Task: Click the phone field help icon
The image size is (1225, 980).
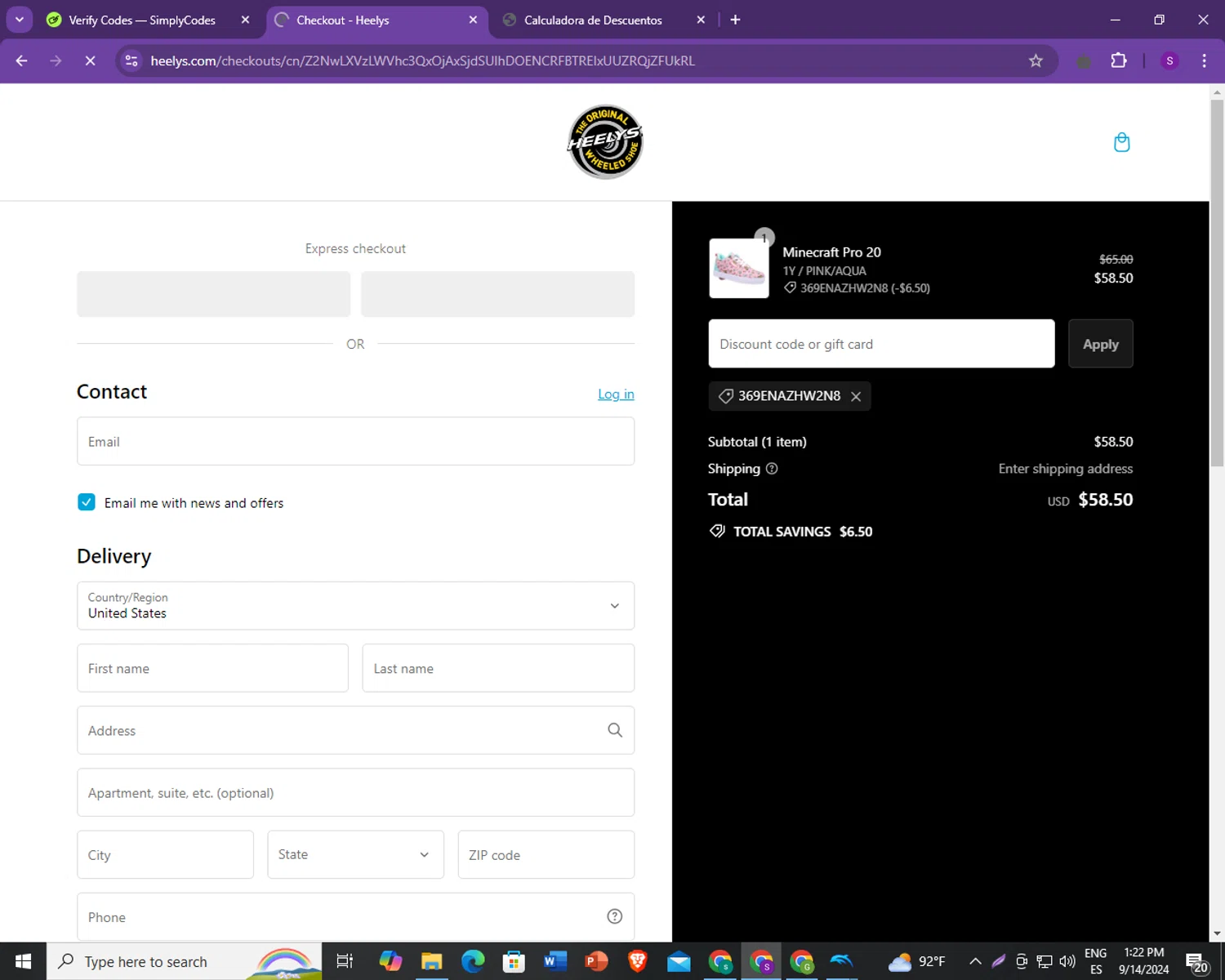Action: [x=615, y=916]
